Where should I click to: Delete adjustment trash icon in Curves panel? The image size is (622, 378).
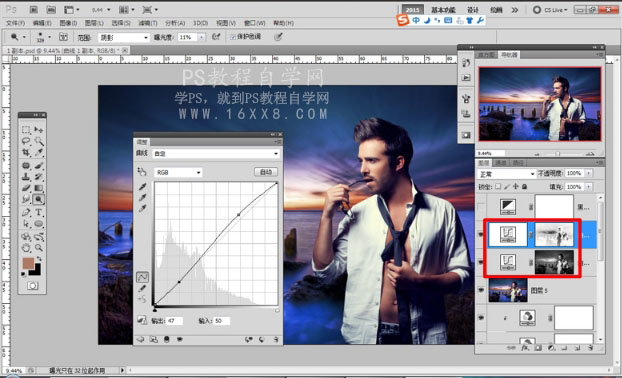[275, 340]
